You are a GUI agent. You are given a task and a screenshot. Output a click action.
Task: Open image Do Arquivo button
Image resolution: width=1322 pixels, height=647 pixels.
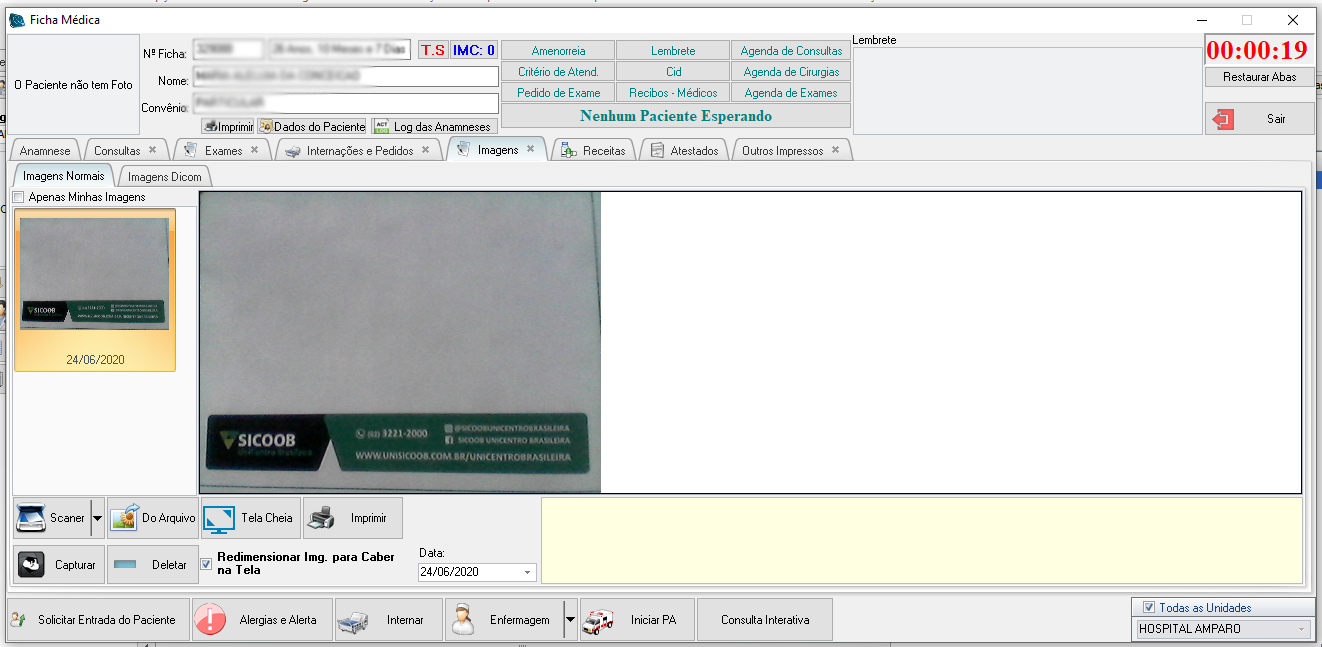click(153, 518)
